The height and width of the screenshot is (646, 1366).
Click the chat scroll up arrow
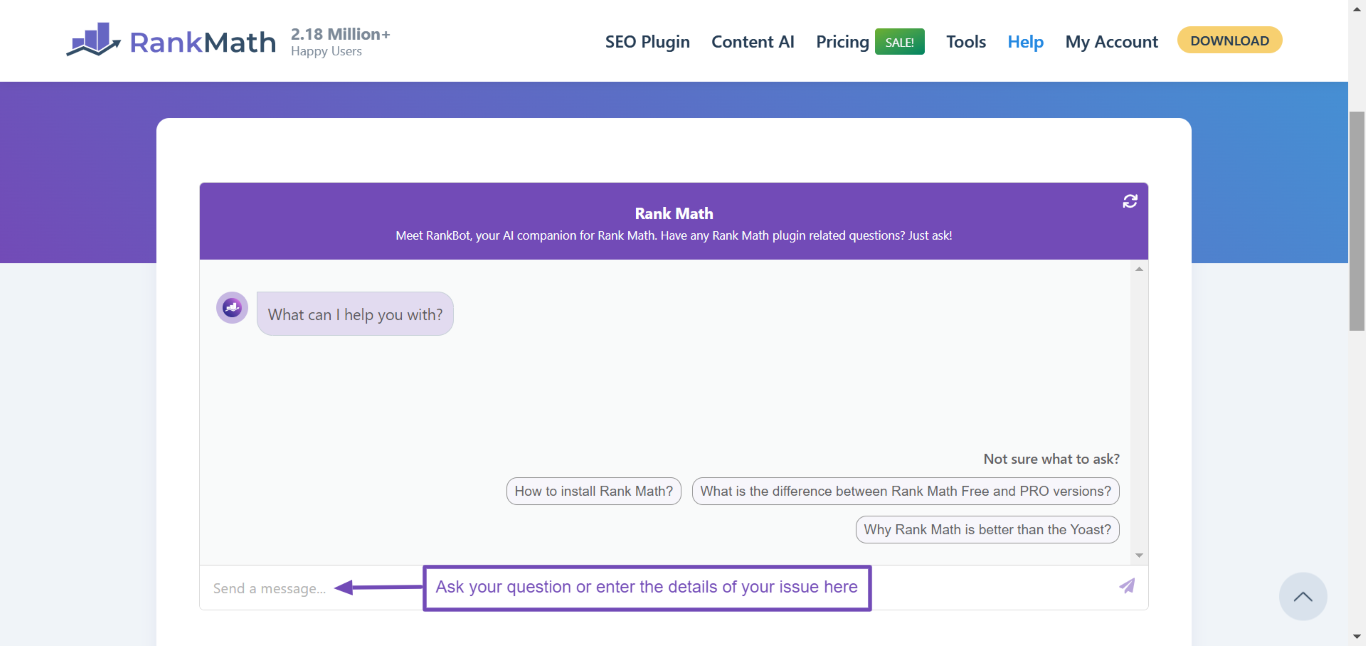tap(1139, 269)
